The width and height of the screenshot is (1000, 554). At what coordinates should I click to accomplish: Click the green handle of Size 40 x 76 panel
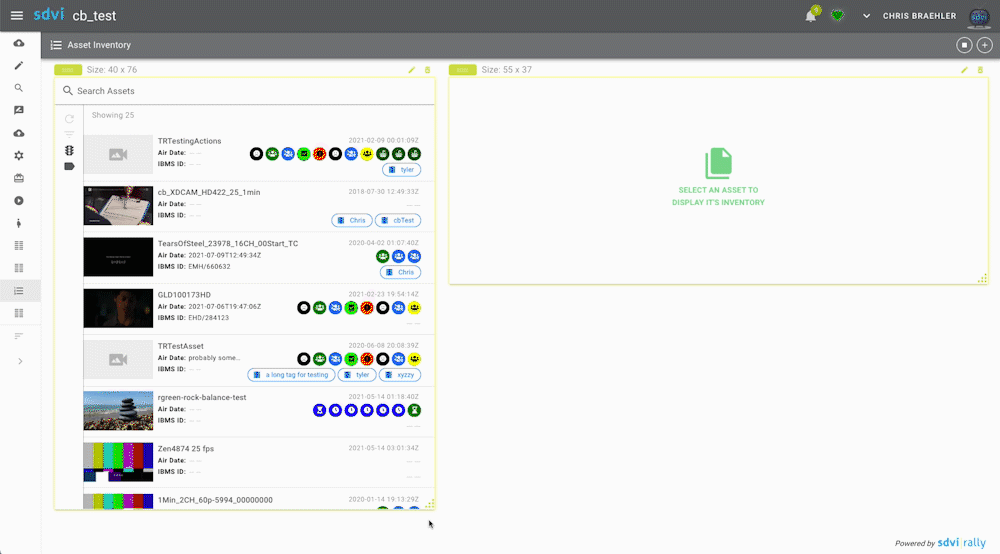click(68, 70)
